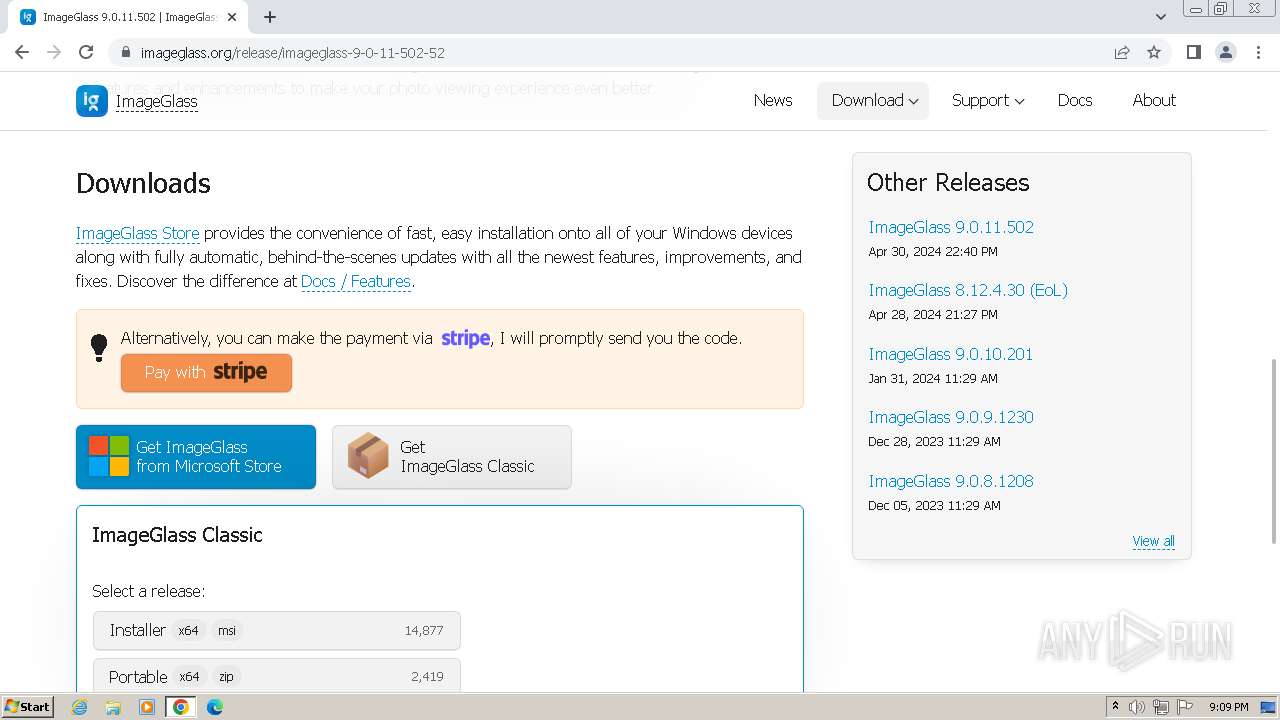Open Chrome three-dot menu
Viewport: 1280px width, 720px height.
(1258, 52)
